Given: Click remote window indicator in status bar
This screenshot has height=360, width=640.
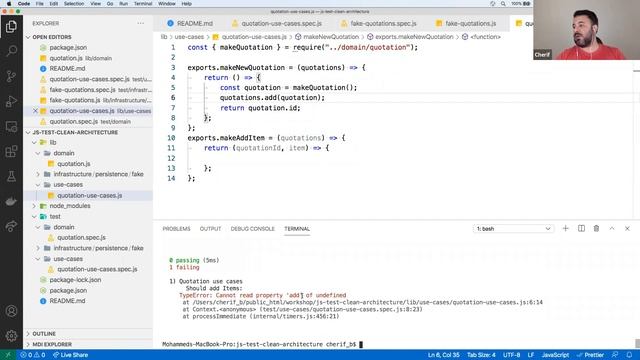Looking at the screenshot, I should pyautogui.click(x=8, y=355).
